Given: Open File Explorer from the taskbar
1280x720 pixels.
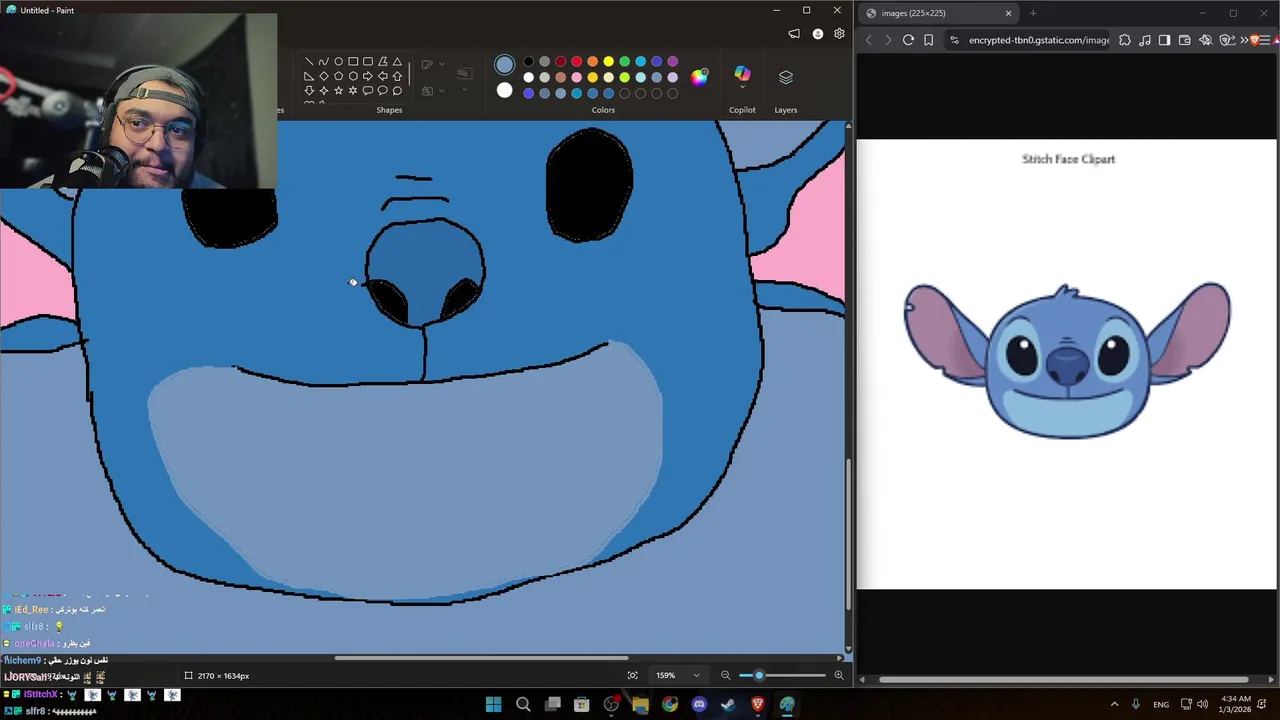Looking at the screenshot, I should pos(640,704).
